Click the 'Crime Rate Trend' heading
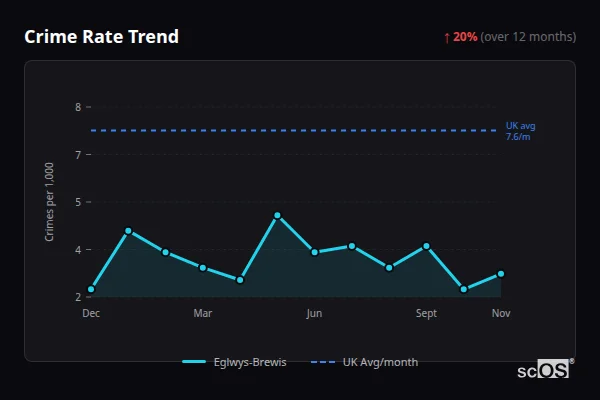This screenshot has height=400, width=600. 101,37
